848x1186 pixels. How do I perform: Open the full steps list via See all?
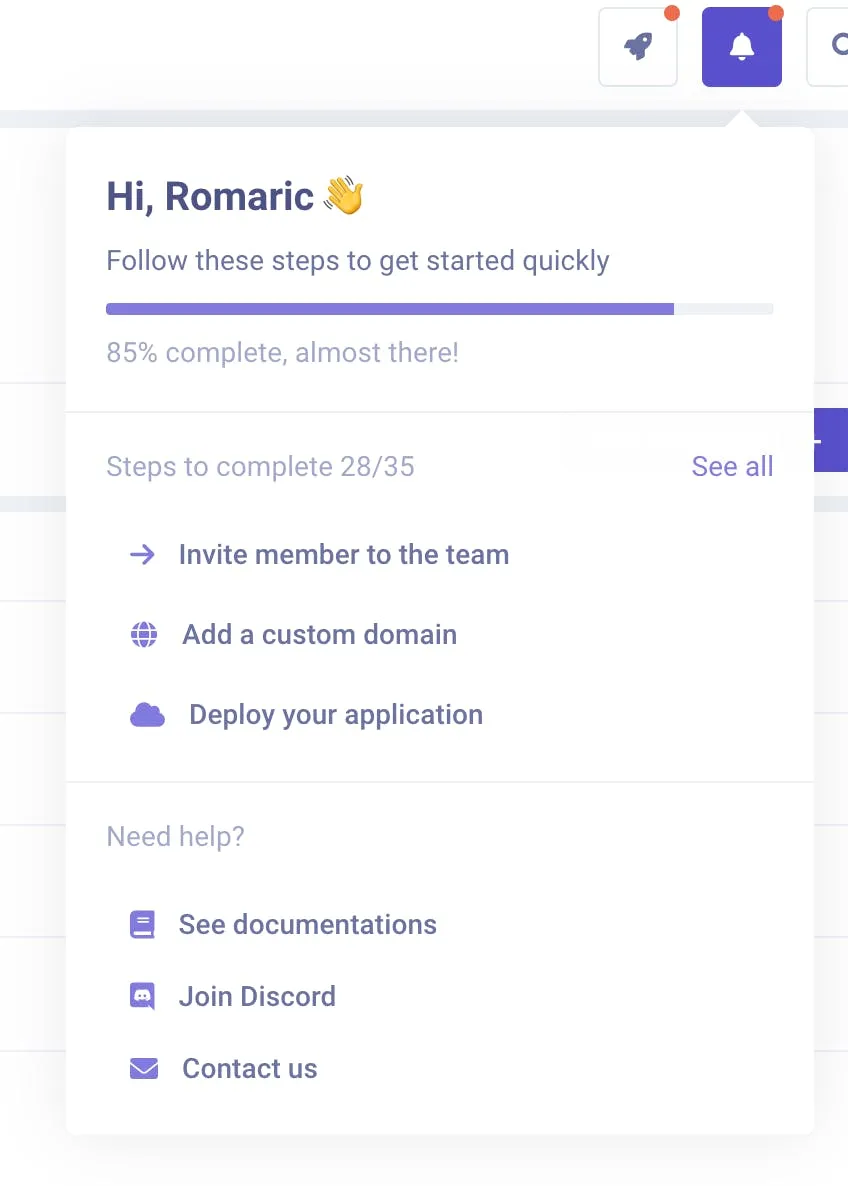coord(732,466)
